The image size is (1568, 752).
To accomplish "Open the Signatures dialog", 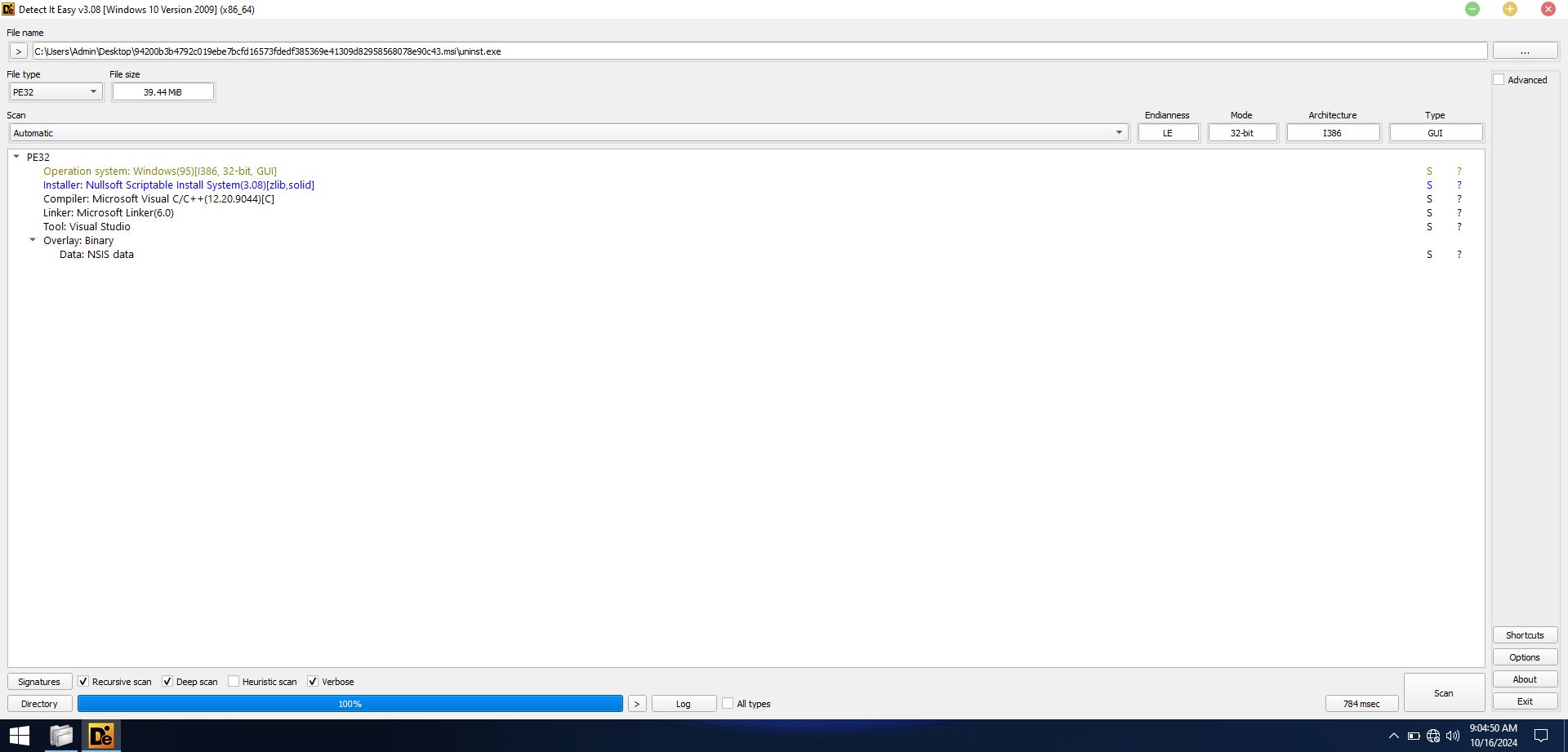I will coord(39,682).
